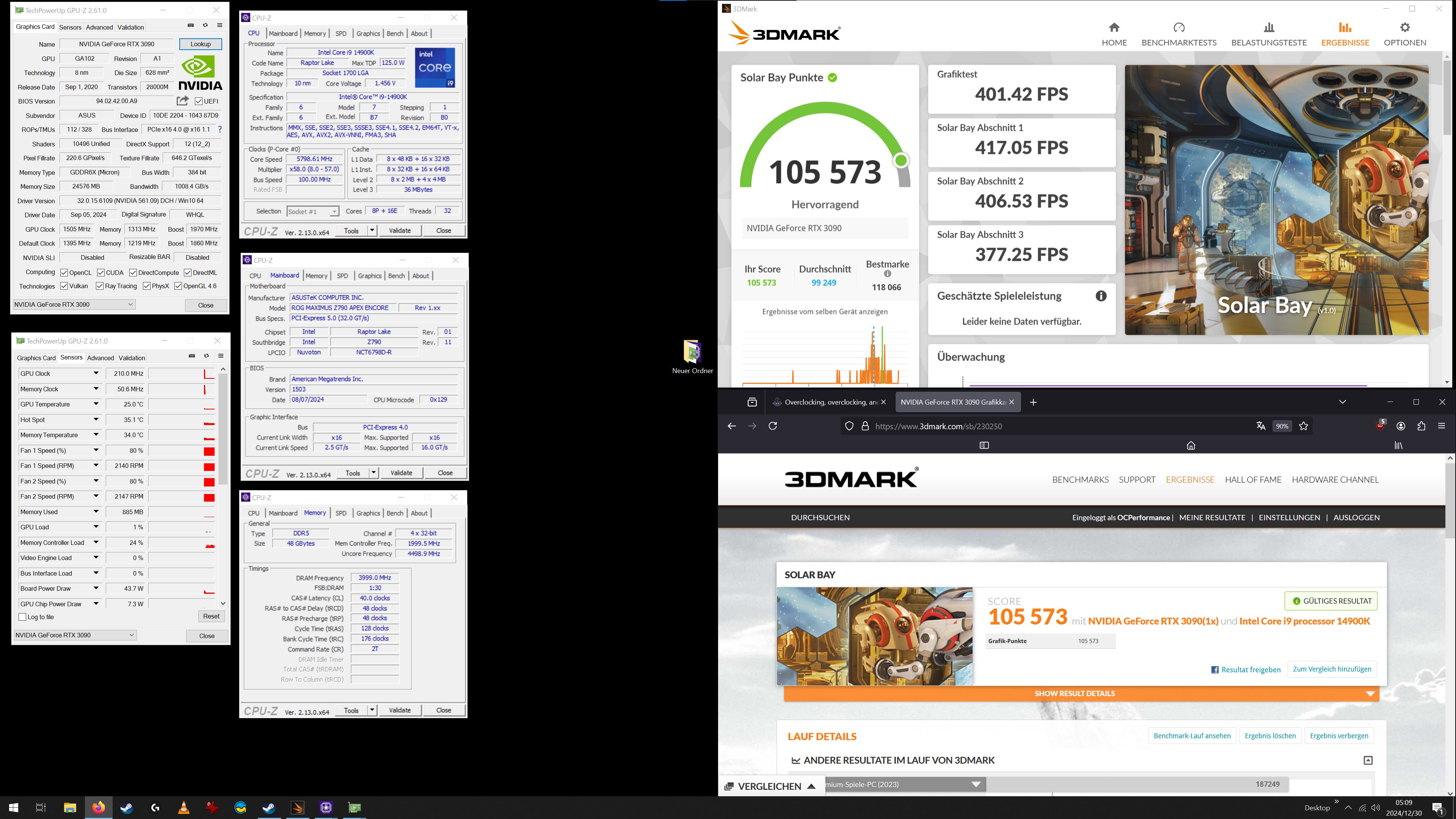Click the info icon under Bestmarke
Image resolution: width=1456 pixels, height=819 pixels.
pyautogui.click(x=887, y=274)
